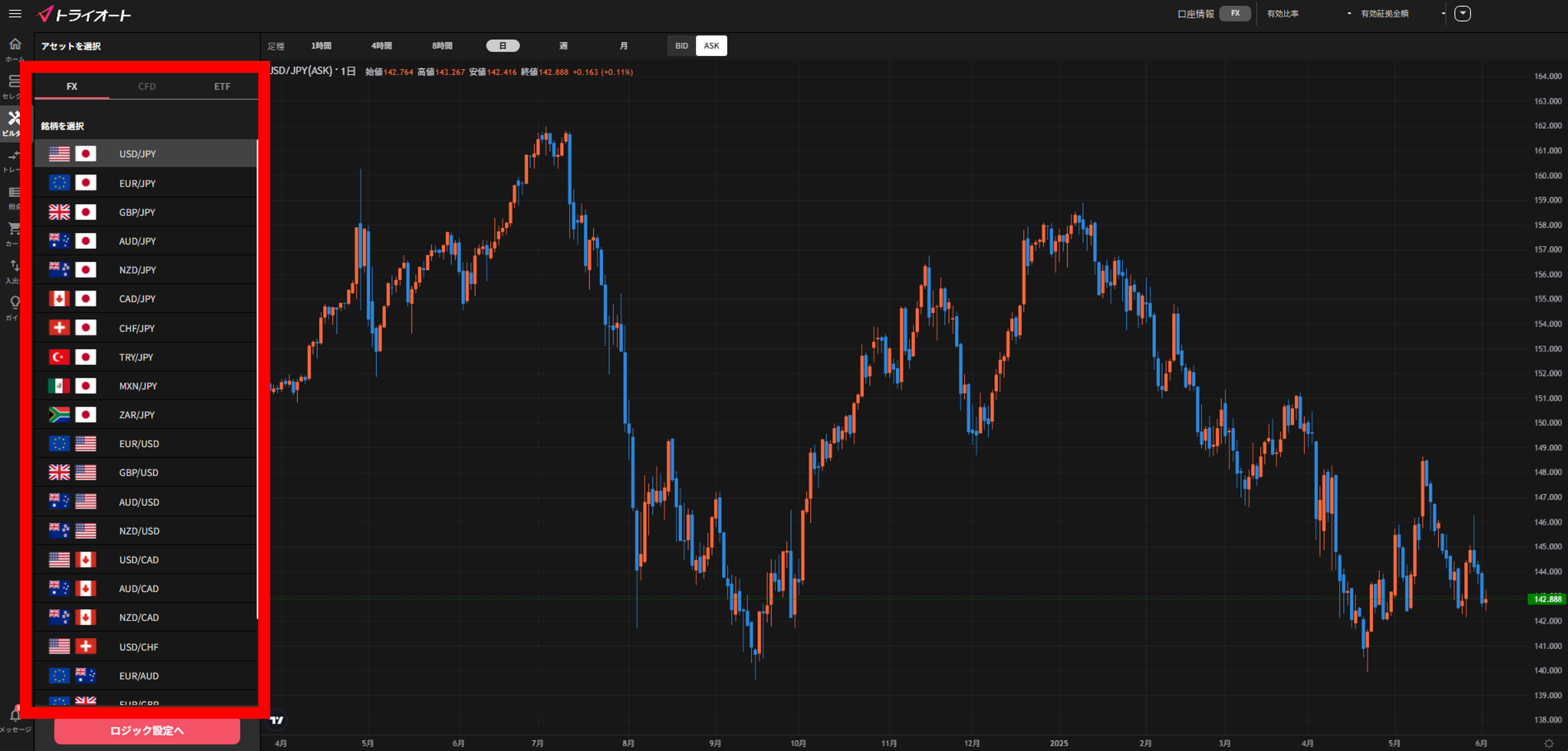Select NZD/CAD currency pair
The height and width of the screenshot is (751, 1568).
145,617
